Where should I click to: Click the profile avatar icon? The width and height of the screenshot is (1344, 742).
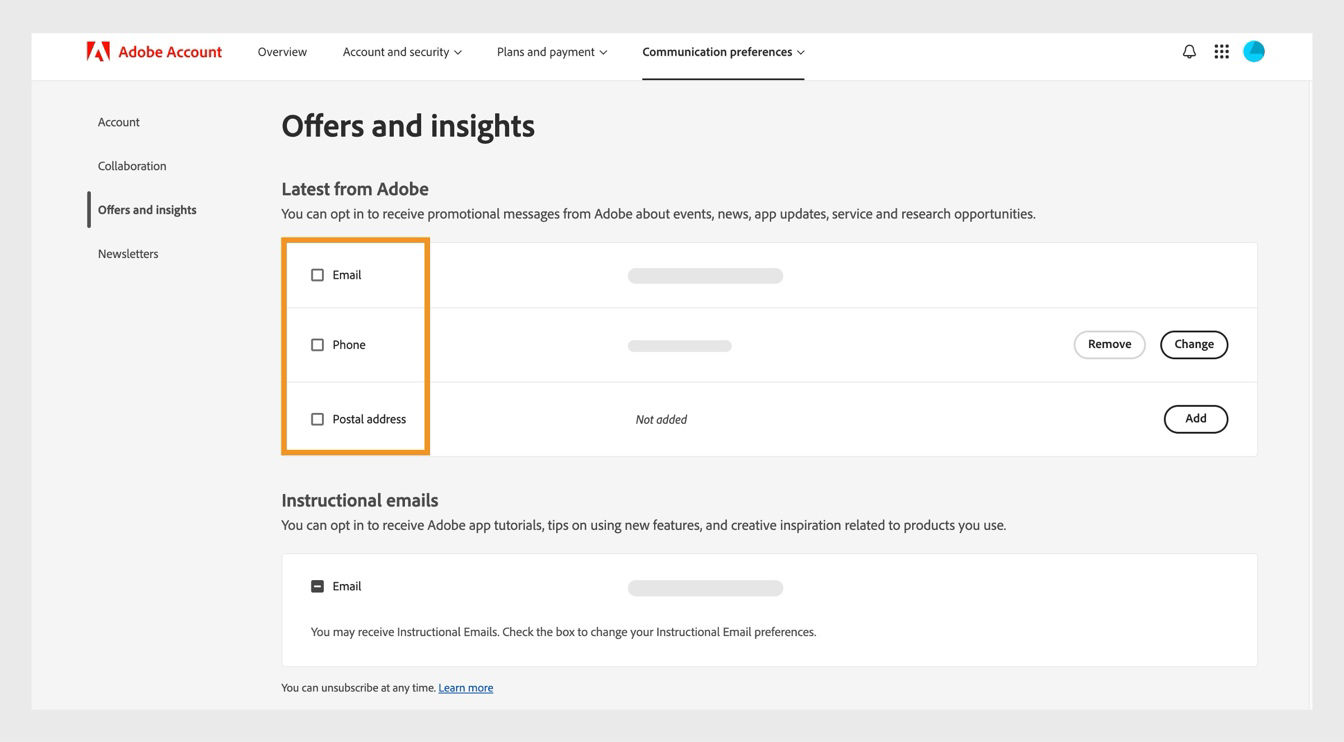[1253, 50]
